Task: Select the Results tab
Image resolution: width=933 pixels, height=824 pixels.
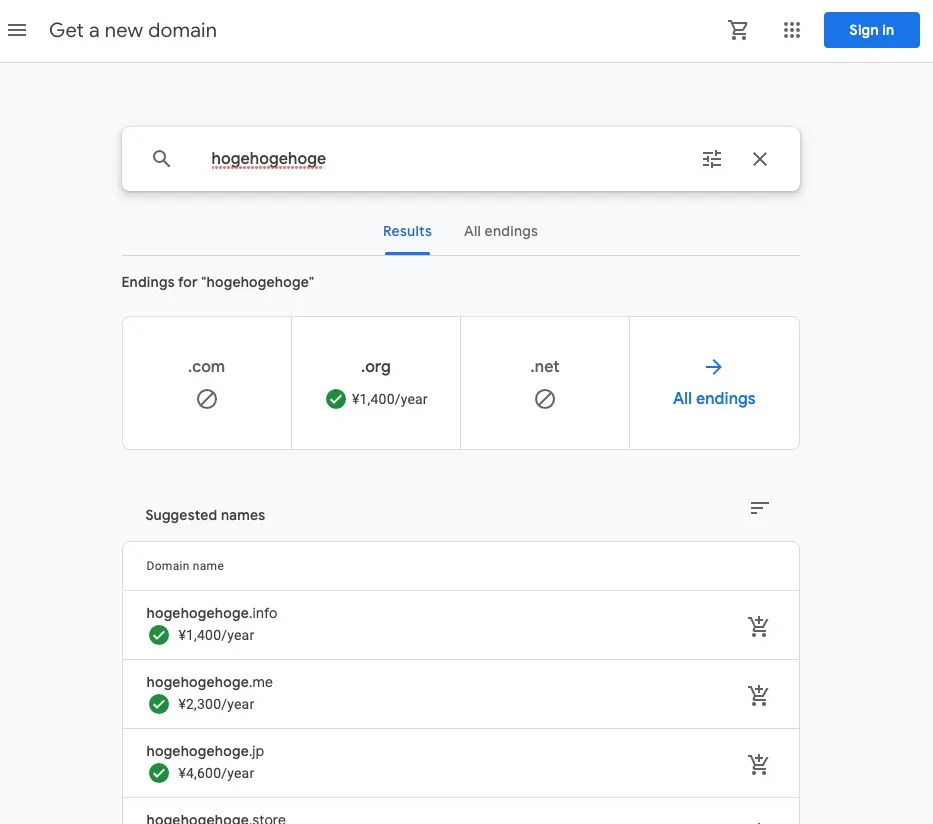Action: tap(407, 231)
